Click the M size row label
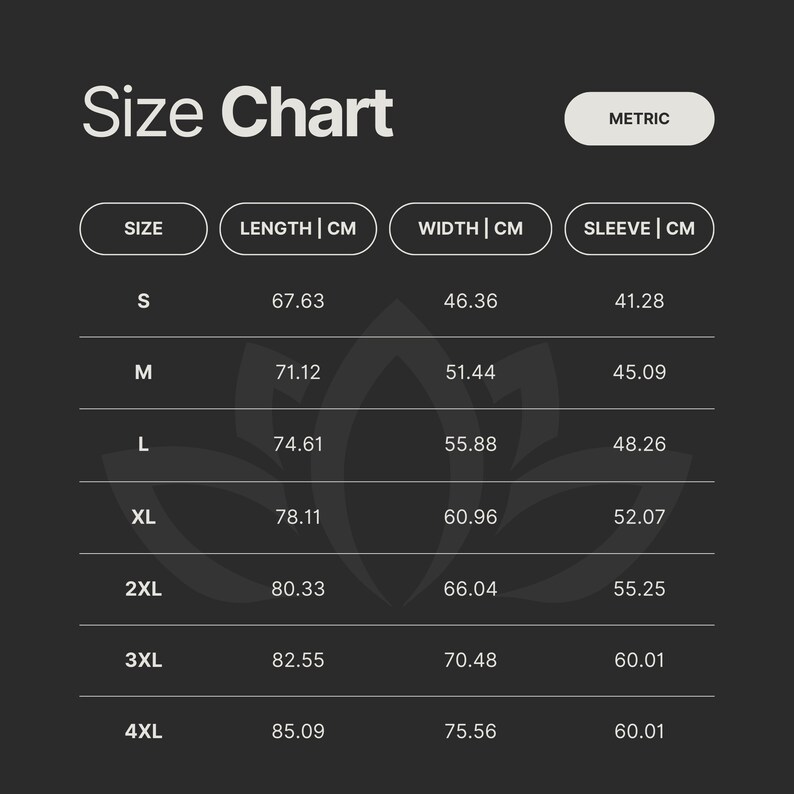The image size is (794, 794). pyautogui.click(x=143, y=372)
